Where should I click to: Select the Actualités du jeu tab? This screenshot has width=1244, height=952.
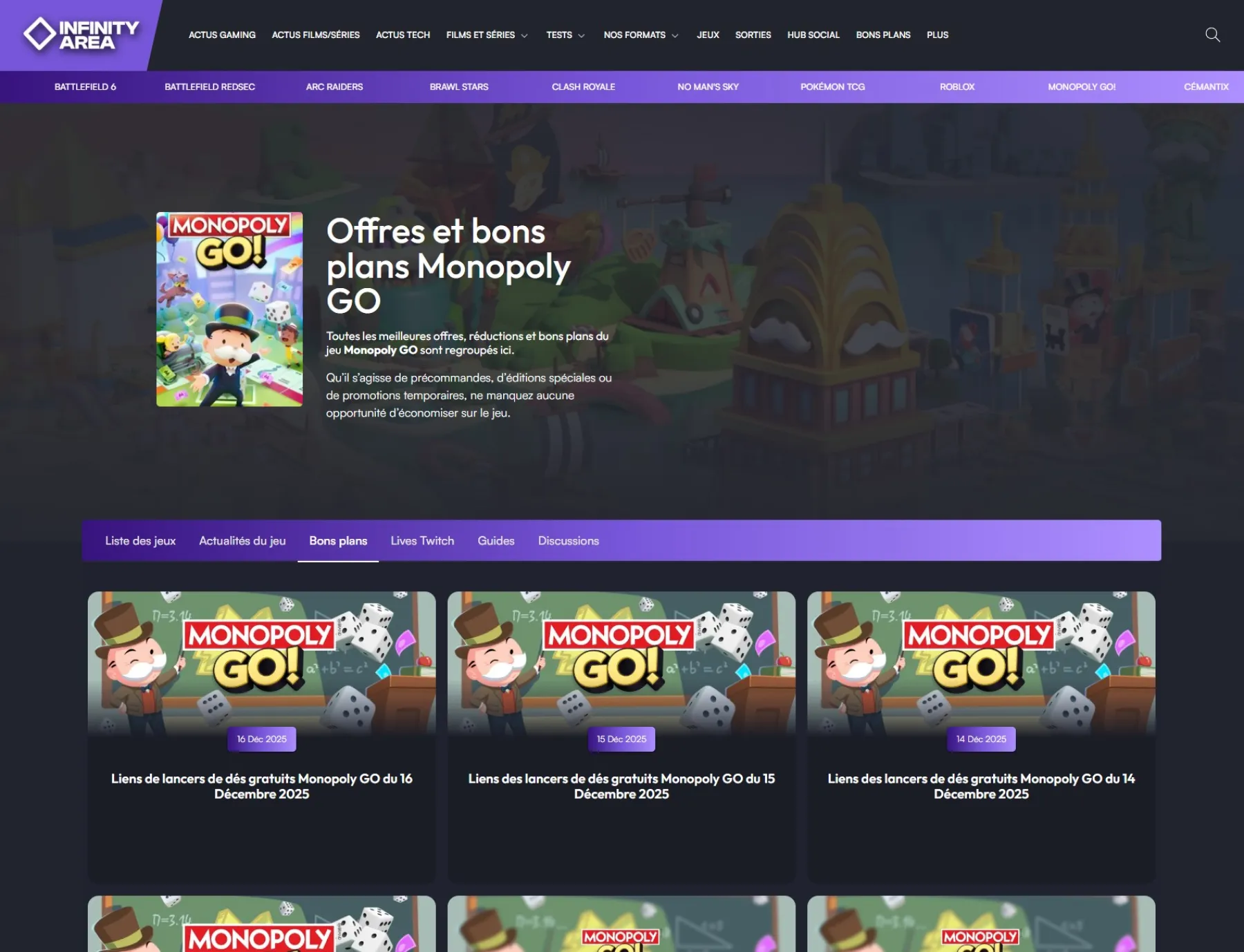[x=242, y=541]
